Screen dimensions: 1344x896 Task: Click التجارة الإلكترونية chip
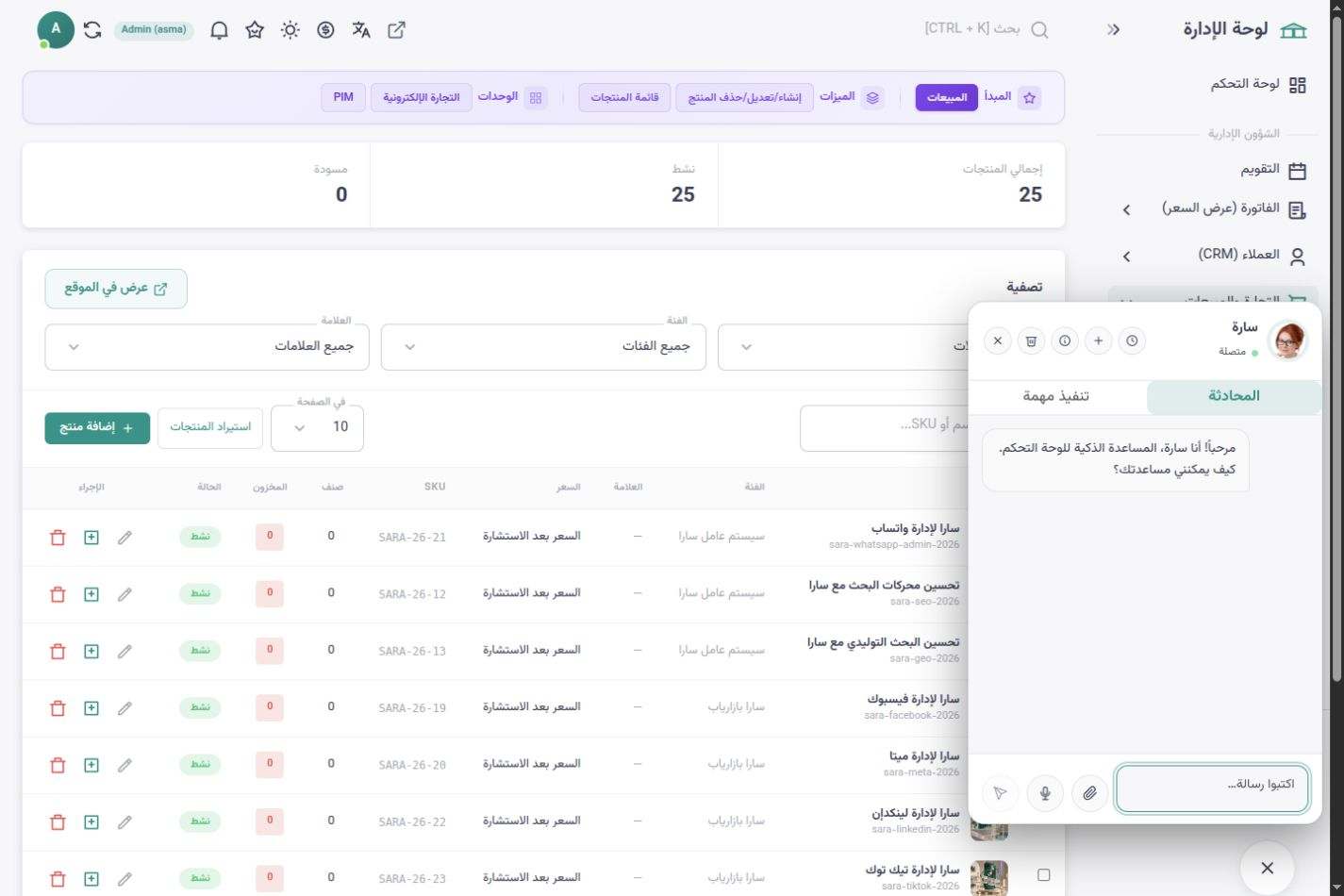(422, 97)
